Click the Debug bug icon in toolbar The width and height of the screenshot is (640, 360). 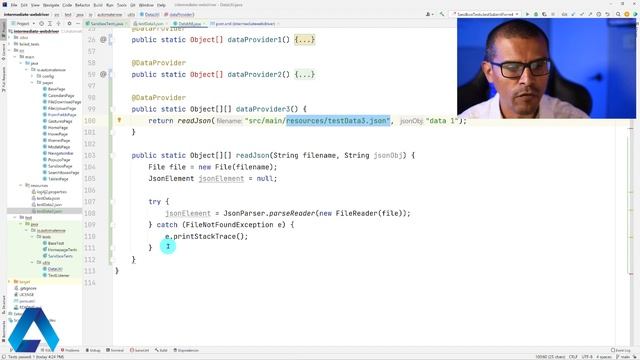click(x=536, y=14)
